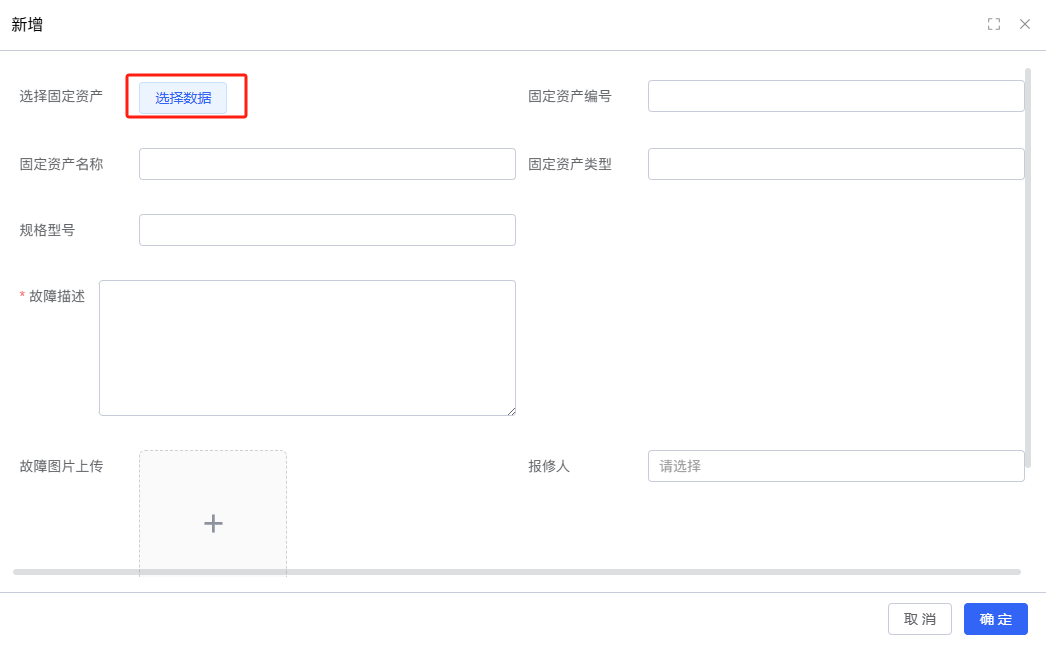Screen dimensions: 1046x654
Task: Open the 报修人 dropdown
Action: pos(836,466)
